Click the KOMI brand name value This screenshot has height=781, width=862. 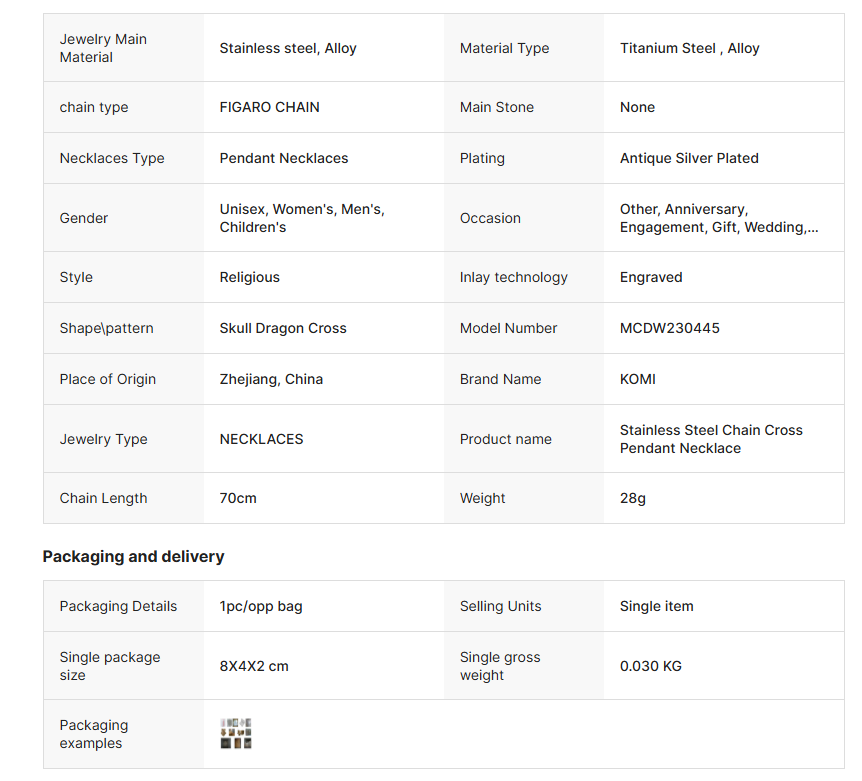pyautogui.click(x=638, y=379)
